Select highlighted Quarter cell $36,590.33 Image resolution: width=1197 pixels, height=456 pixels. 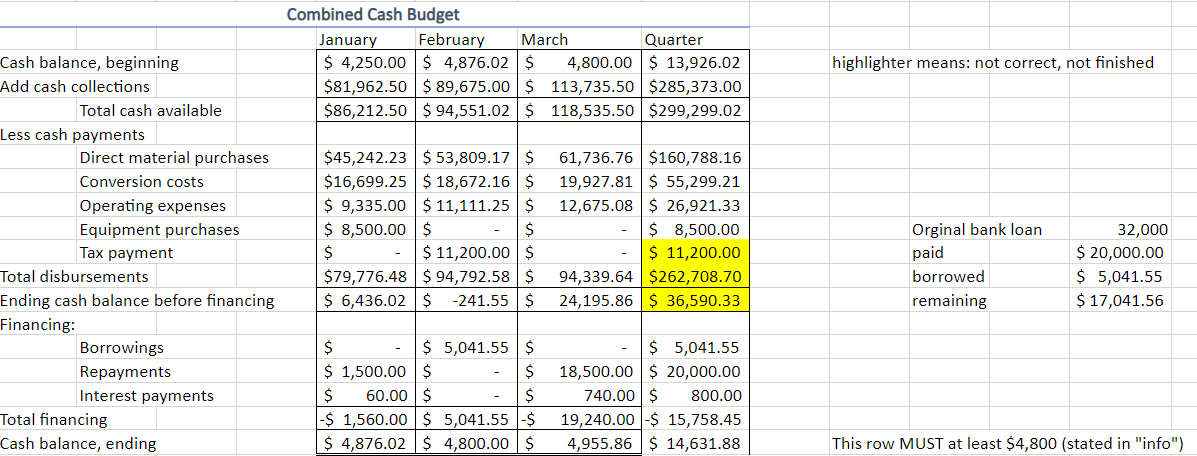click(x=697, y=300)
